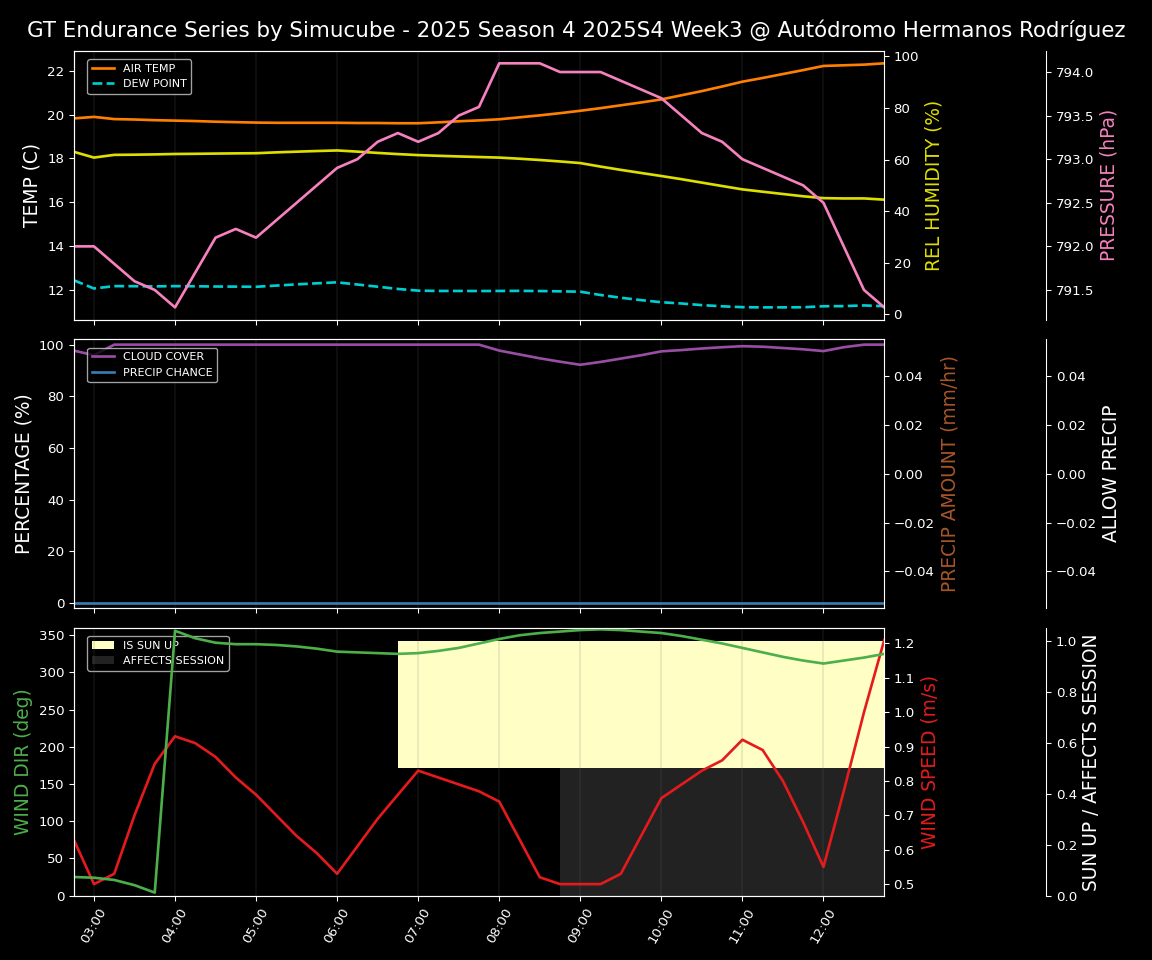Select the WIND SPEED (m/s) axis label
This screenshot has height=960, width=1152.
click(x=930, y=762)
